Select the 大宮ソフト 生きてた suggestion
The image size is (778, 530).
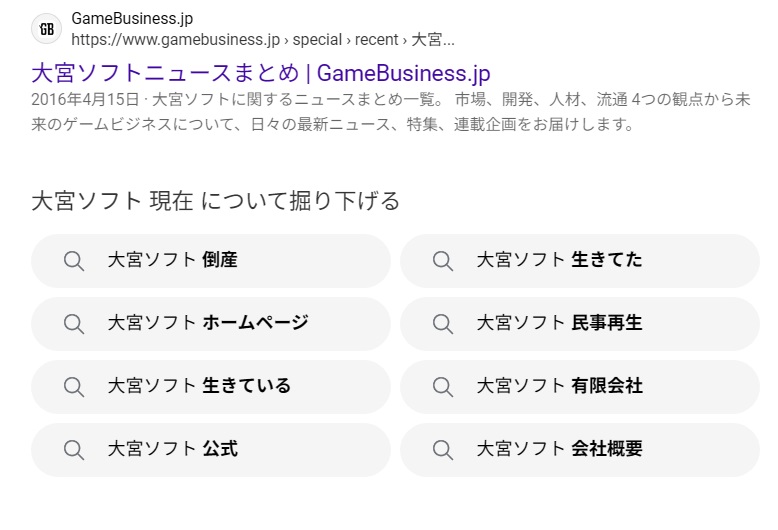coord(559,261)
